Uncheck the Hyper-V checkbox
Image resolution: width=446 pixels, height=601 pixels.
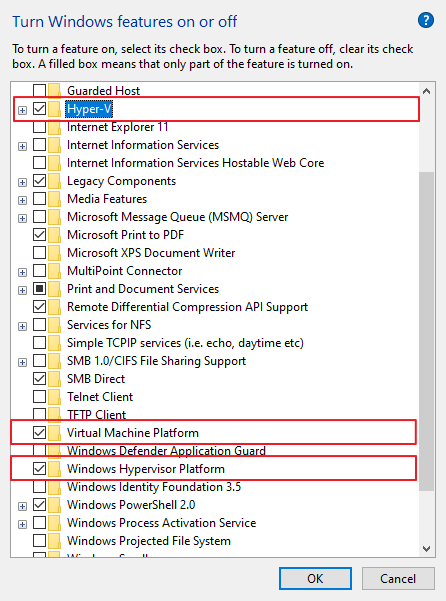point(39,109)
